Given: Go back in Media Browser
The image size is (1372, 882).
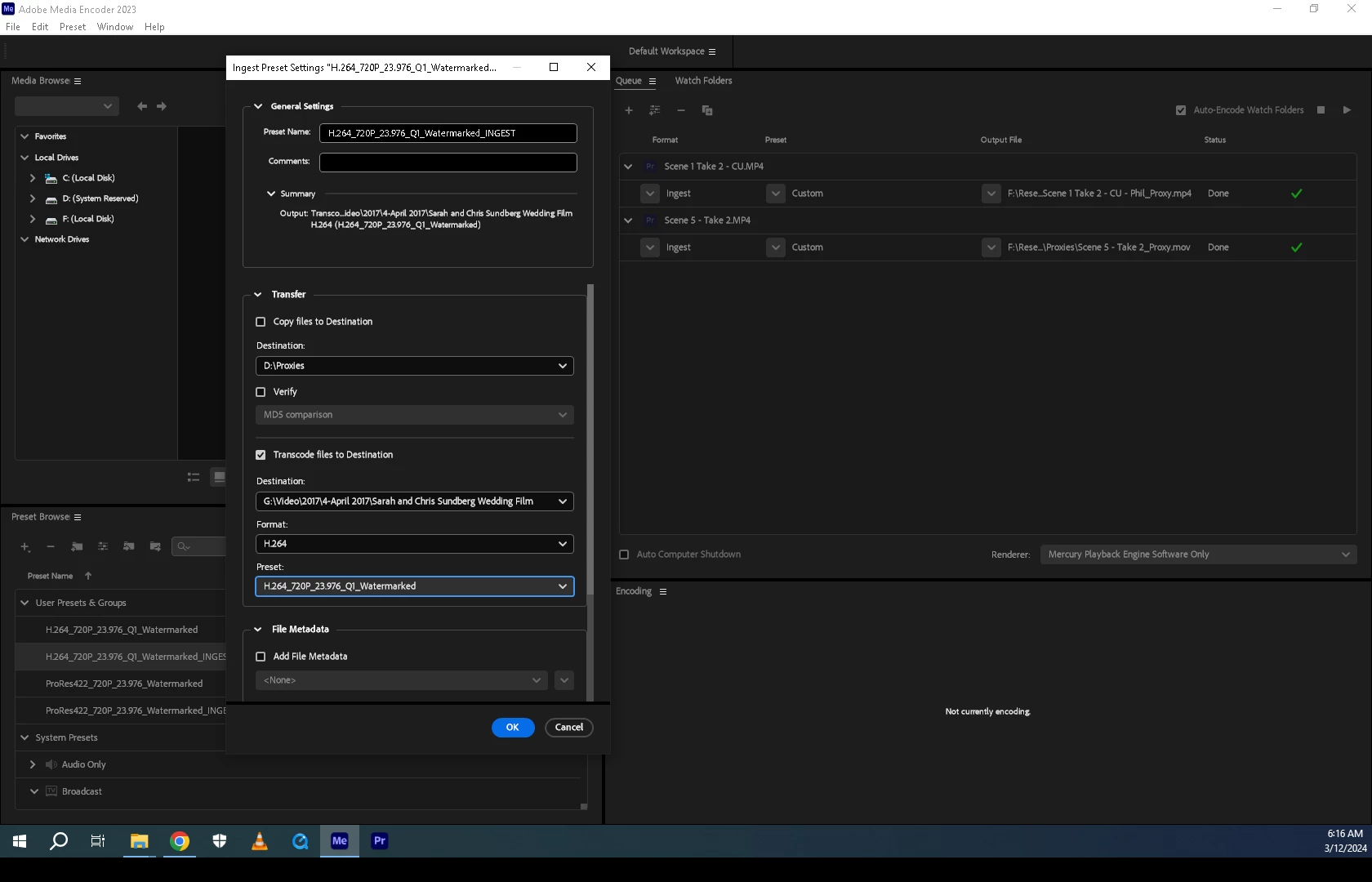Looking at the screenshot, I should tap(142, 106).
